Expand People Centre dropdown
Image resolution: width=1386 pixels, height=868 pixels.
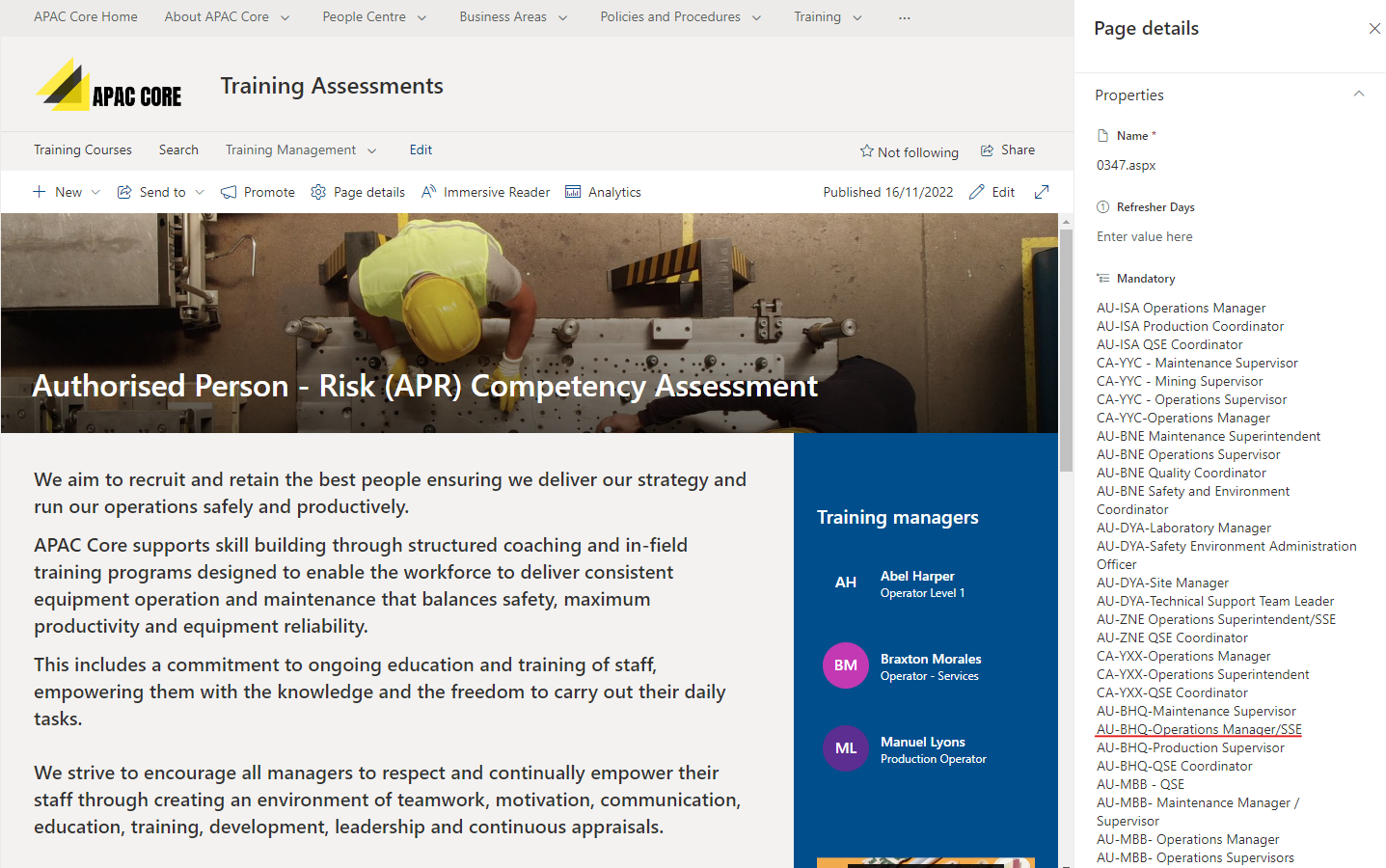point(421,17)
